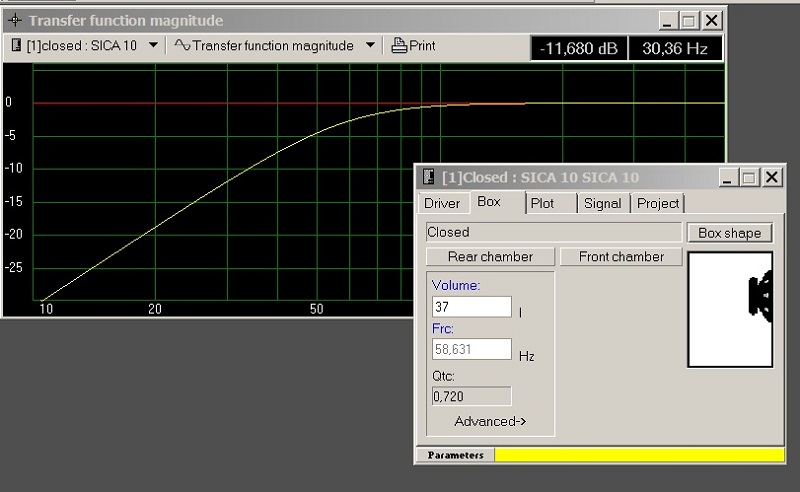
Task: Click the Parameters label in the status bar
Action: [455, 455]
